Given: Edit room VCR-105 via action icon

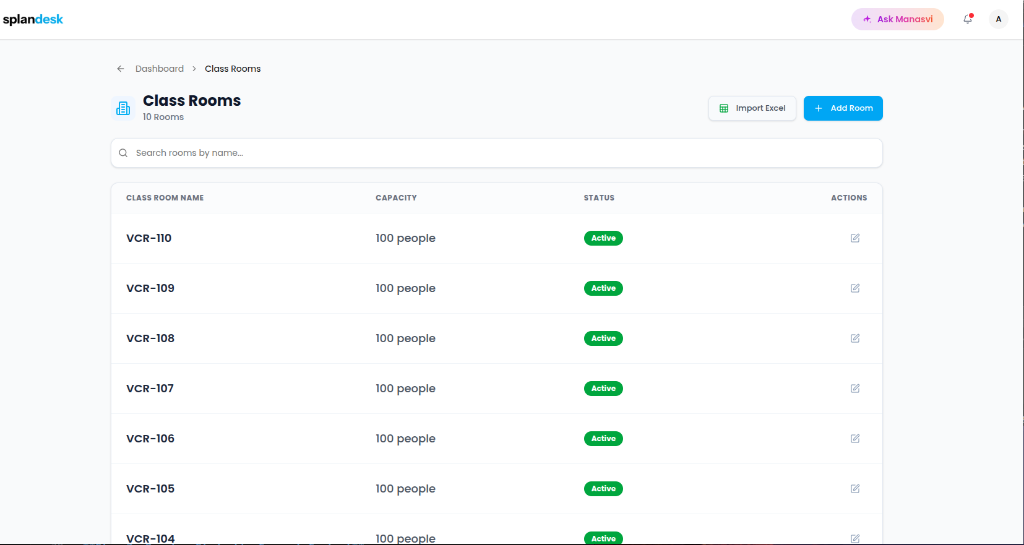Looking at the screenshot, I should coord(855,489).
